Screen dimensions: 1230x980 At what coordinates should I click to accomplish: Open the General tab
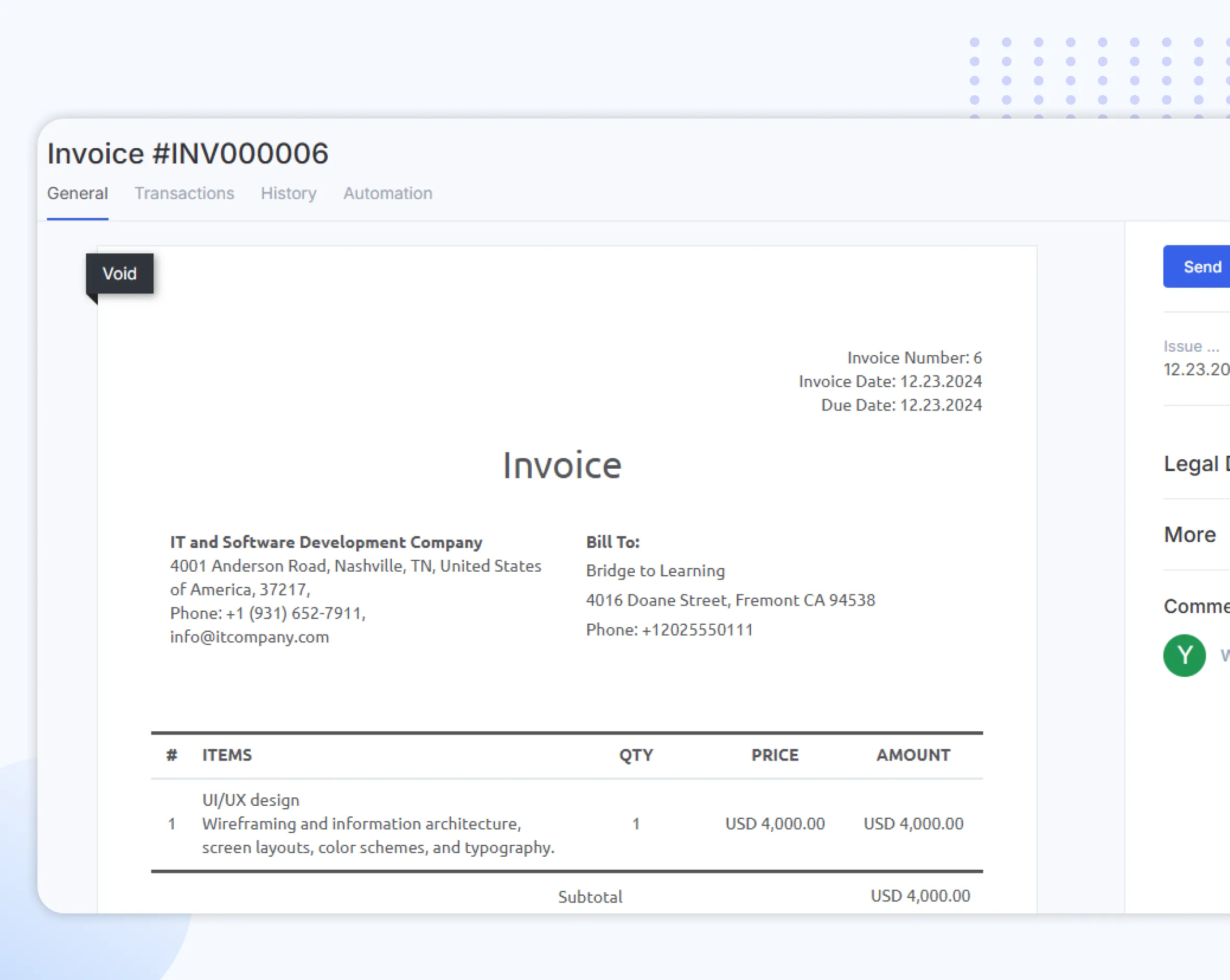(x=77, y=193)
